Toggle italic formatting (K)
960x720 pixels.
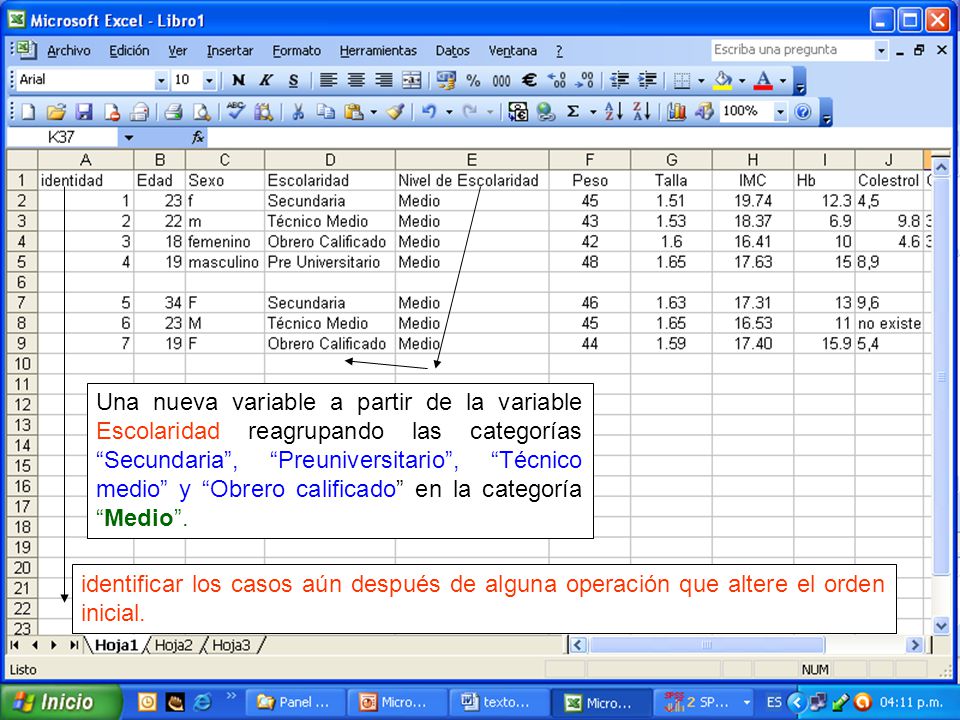pos(266,80)
